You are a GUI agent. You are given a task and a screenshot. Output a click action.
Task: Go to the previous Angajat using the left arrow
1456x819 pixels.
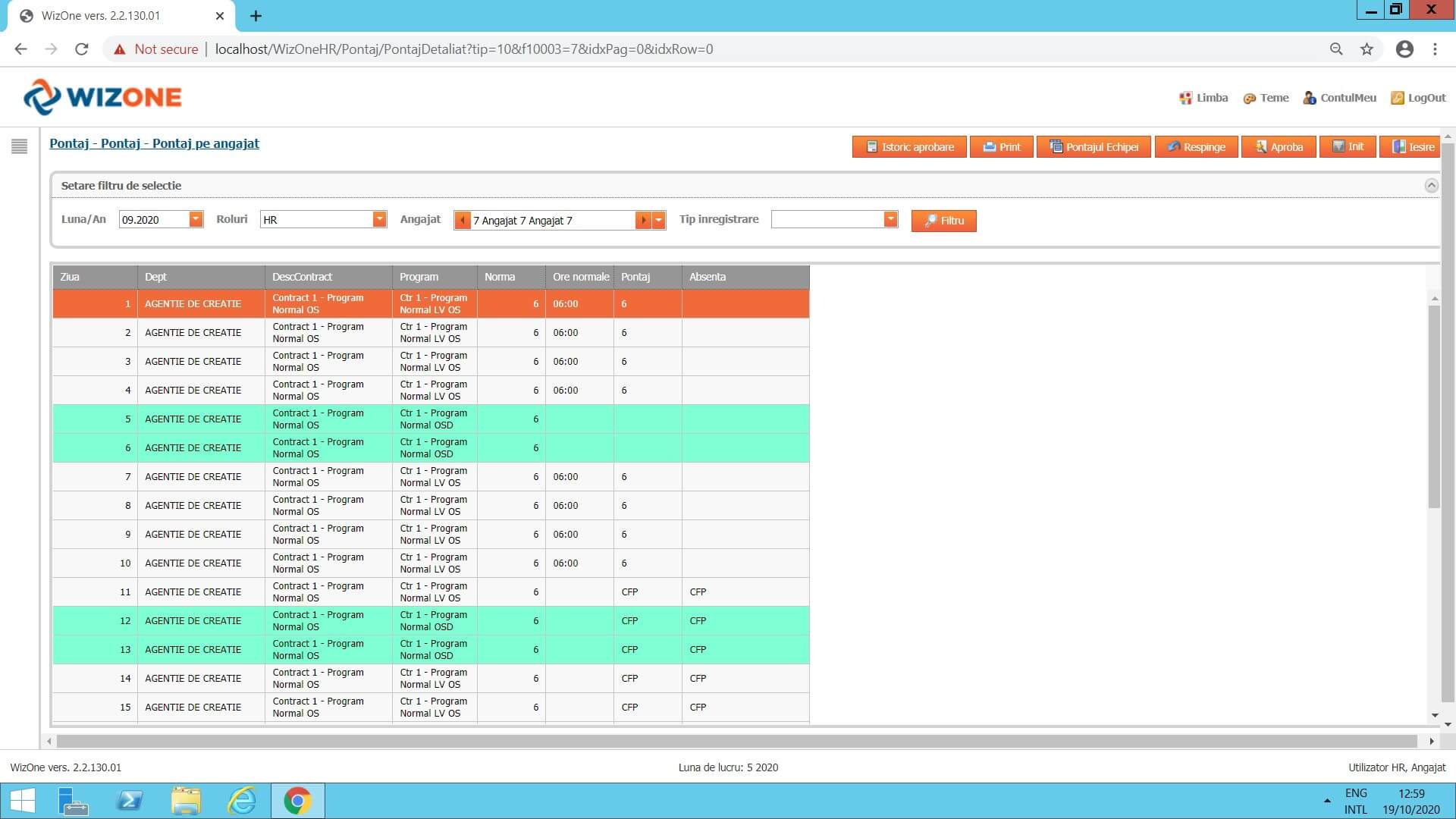[462, 220]
